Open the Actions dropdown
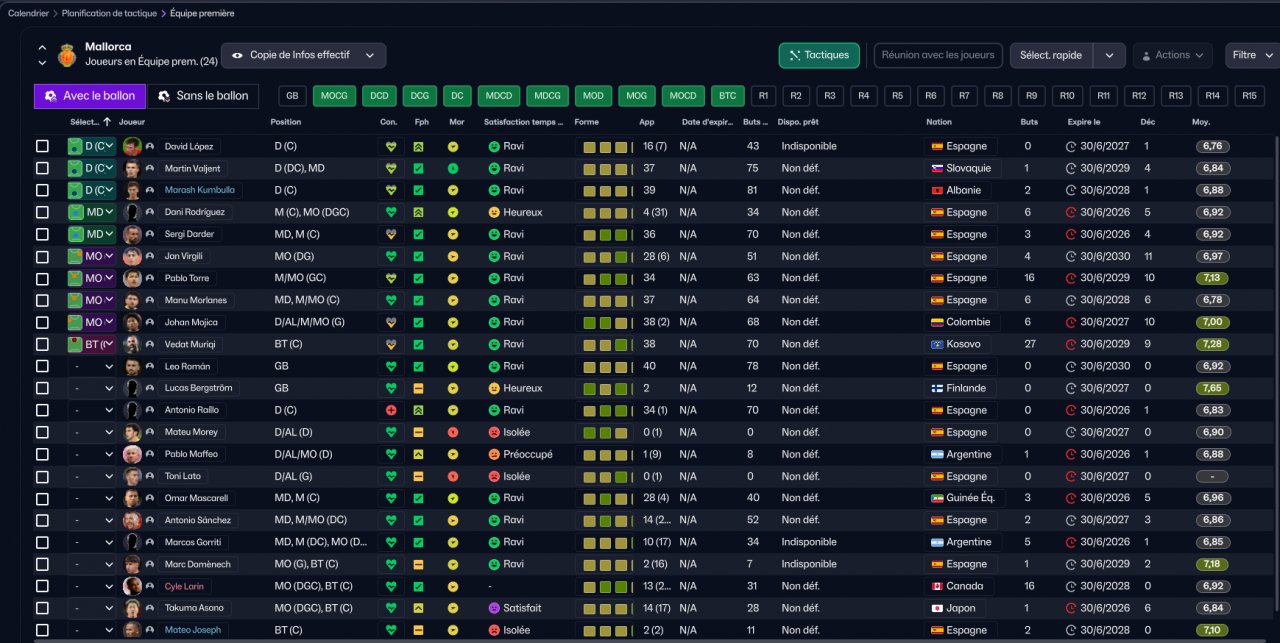The height and width of the screenshot is (643, 1280). click(1173, 55)
